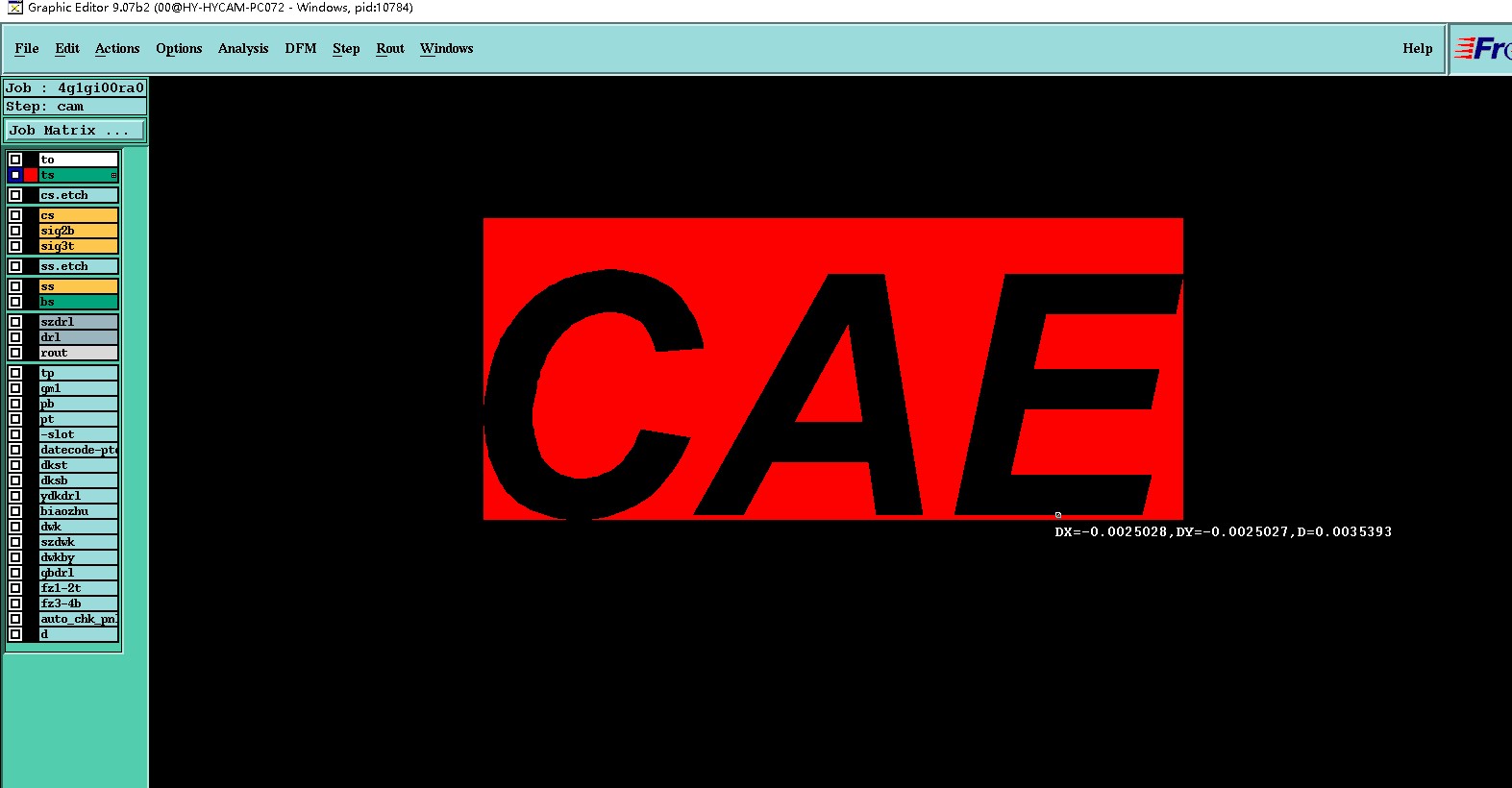Image resolution: width=1512 pixels, height=788 pixels.
Task: Select the 'dkst' layer name
Action: click(79, 465)
